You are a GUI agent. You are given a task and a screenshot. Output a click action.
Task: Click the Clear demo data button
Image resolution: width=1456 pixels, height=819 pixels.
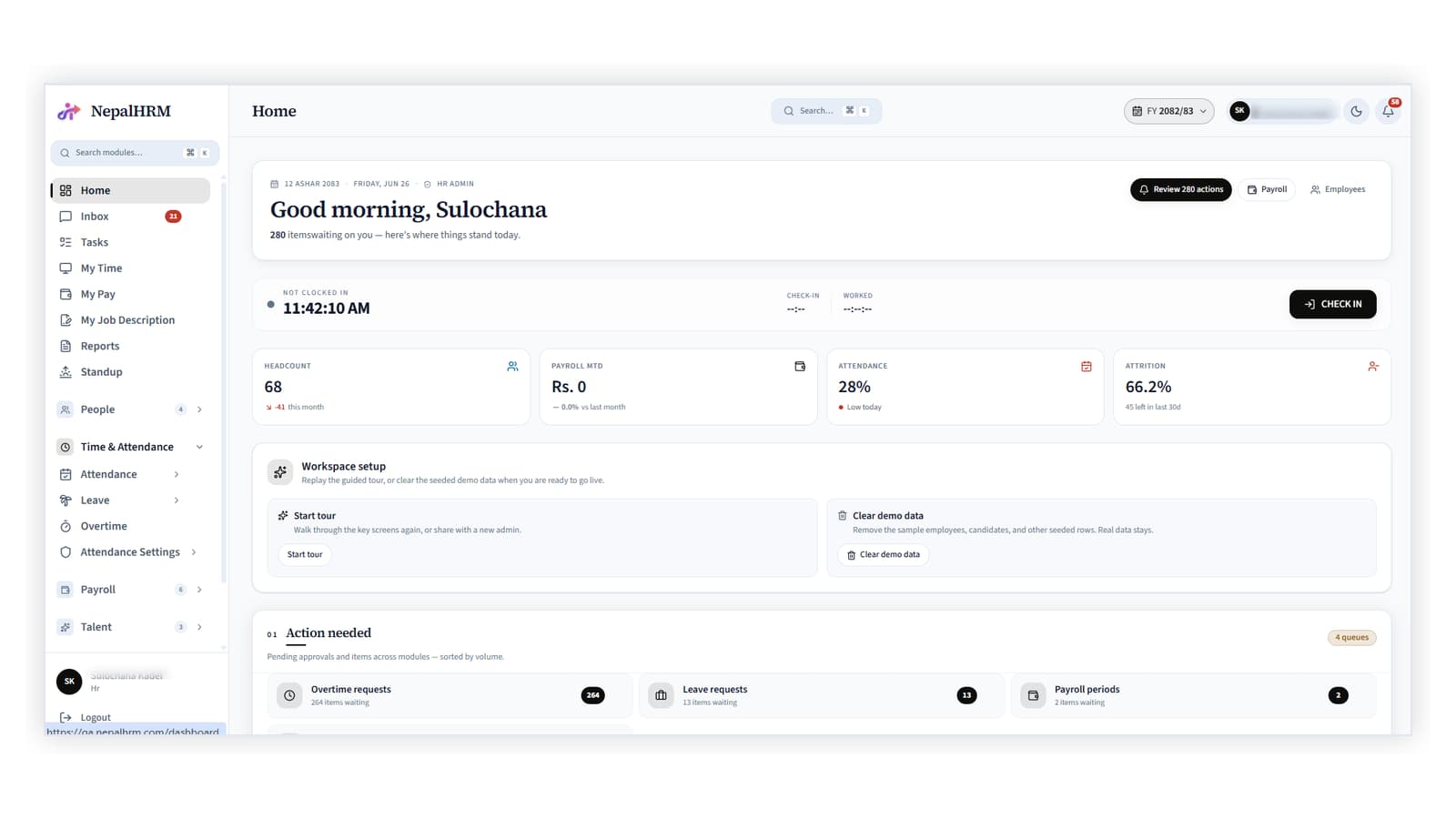(883, 554)
